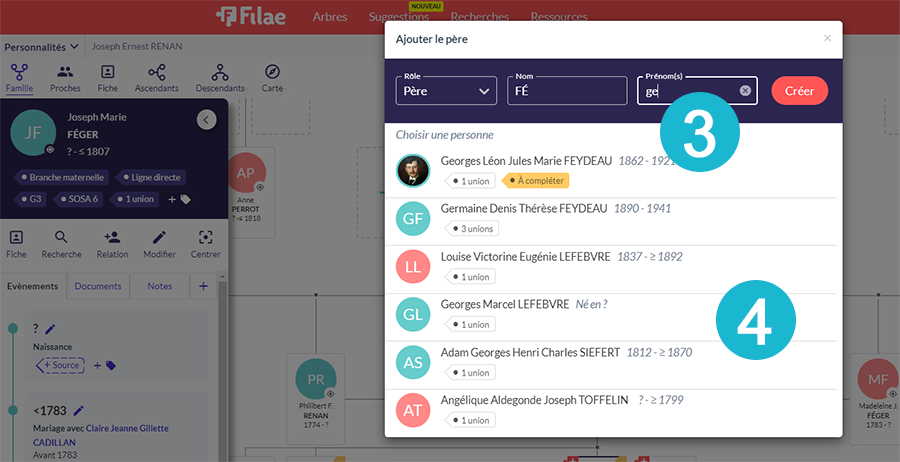Open the Recherches menu
This screenshot has width=900, height=462.
tap(479, 17)
